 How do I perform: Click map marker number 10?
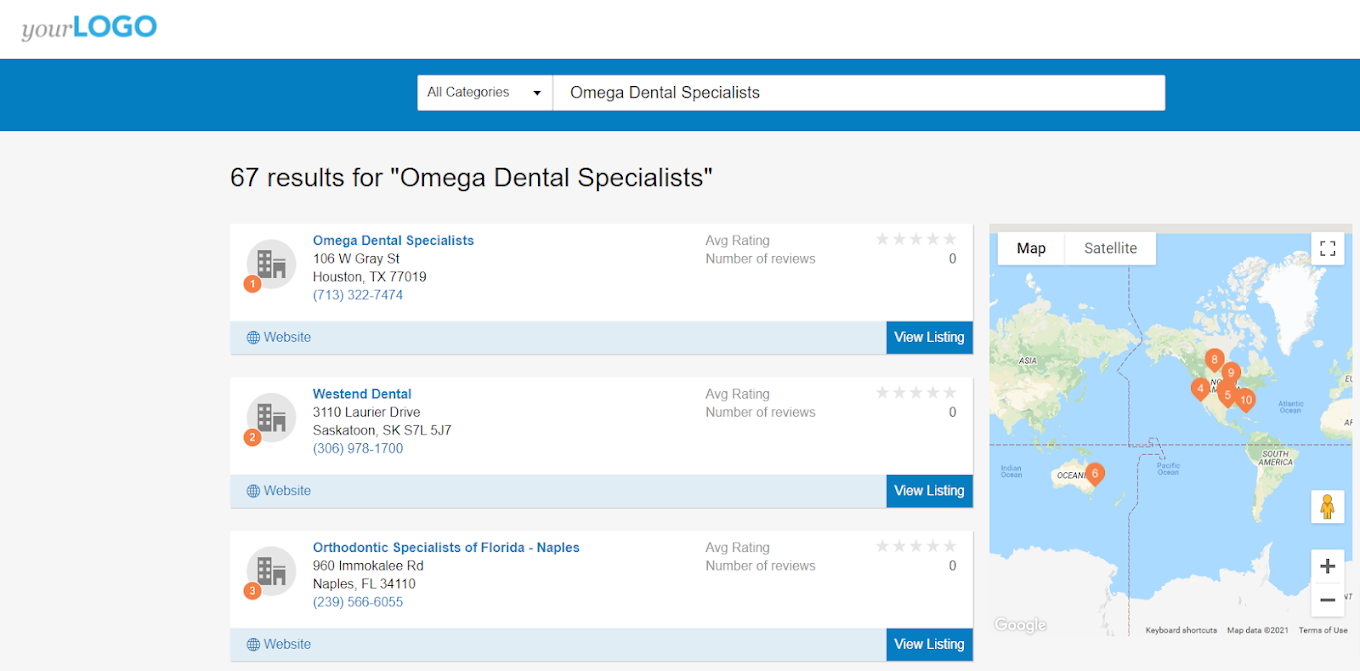tap(1245, 400)
